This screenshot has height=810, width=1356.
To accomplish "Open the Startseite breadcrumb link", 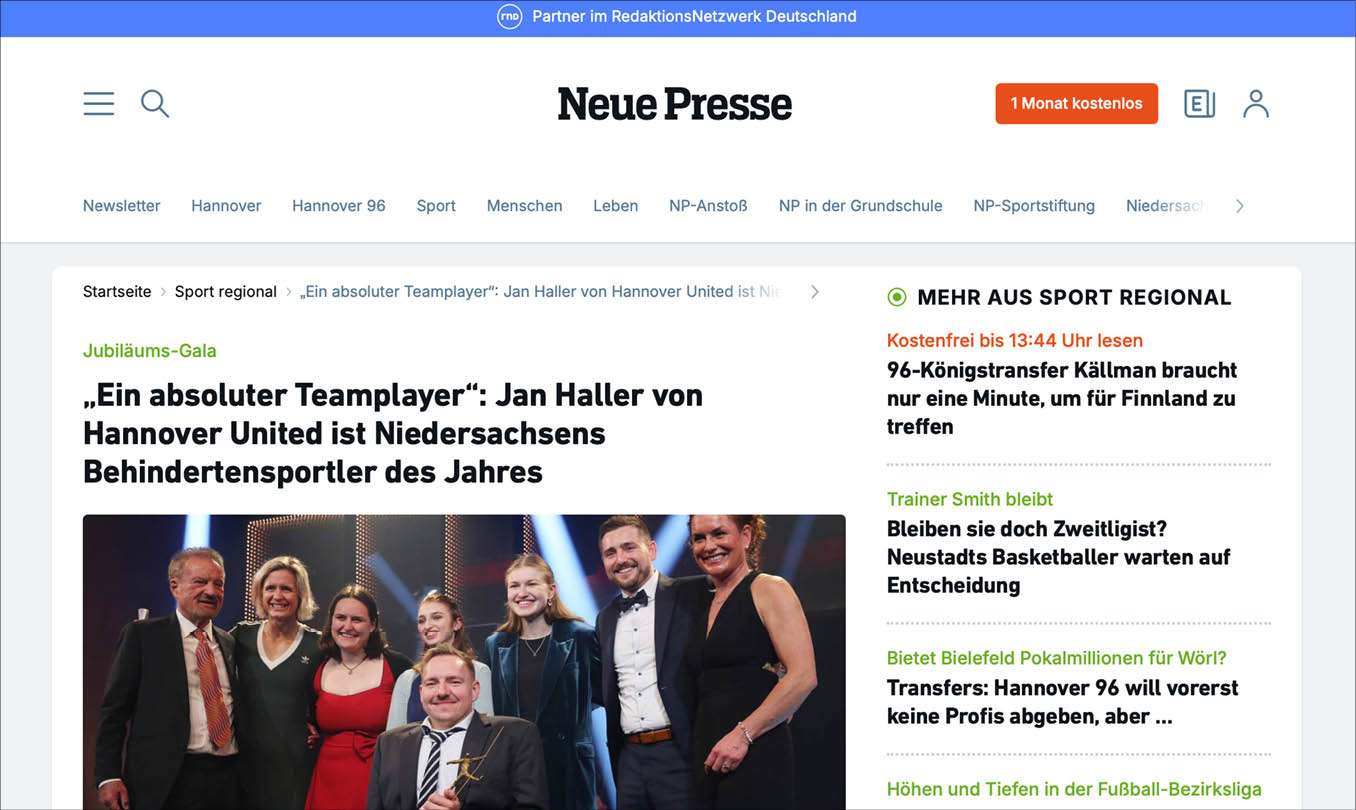I will (x=117, y=291).
